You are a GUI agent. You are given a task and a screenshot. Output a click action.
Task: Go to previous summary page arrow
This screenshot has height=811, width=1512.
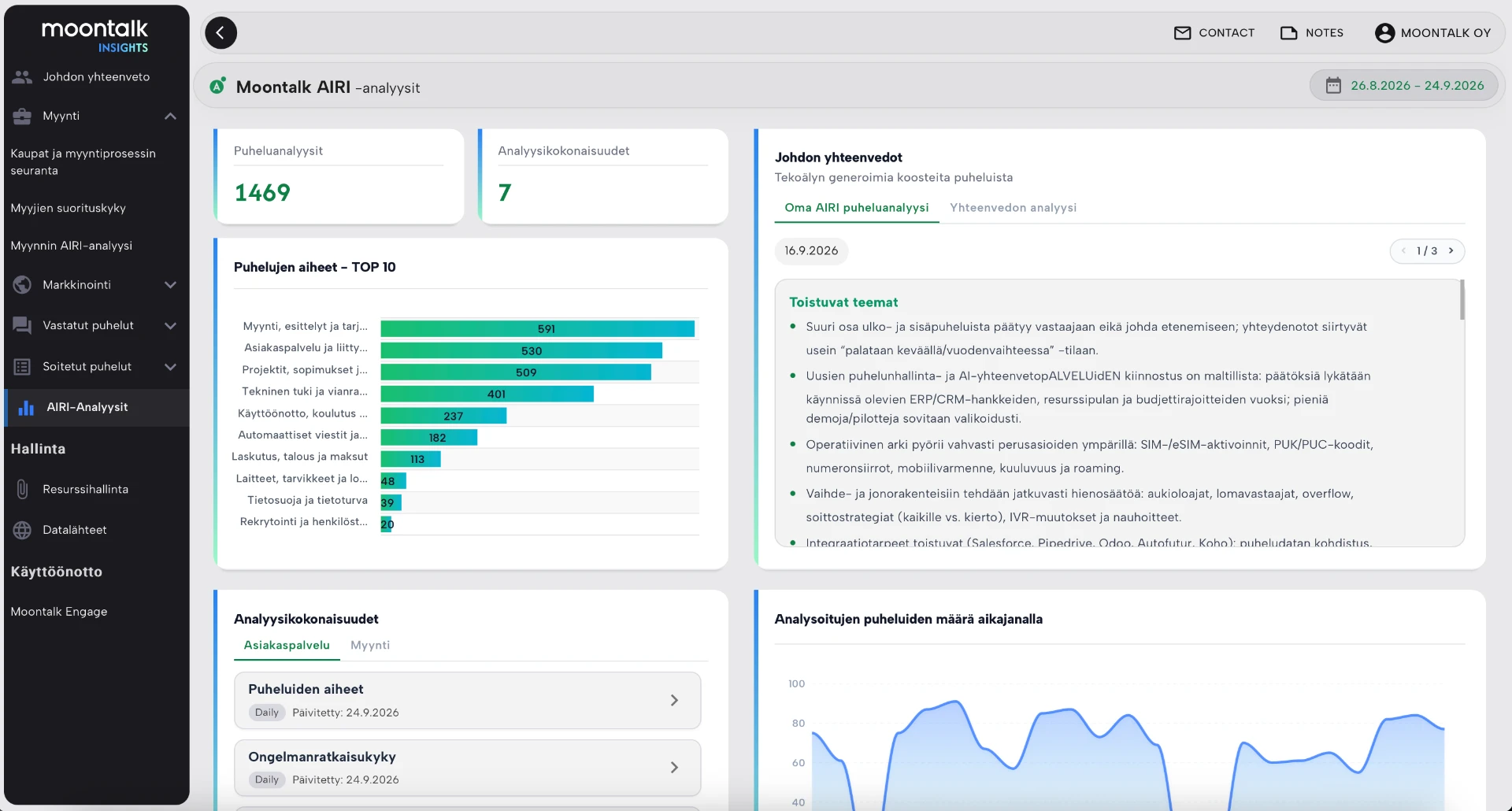[x=1403, y=251]
